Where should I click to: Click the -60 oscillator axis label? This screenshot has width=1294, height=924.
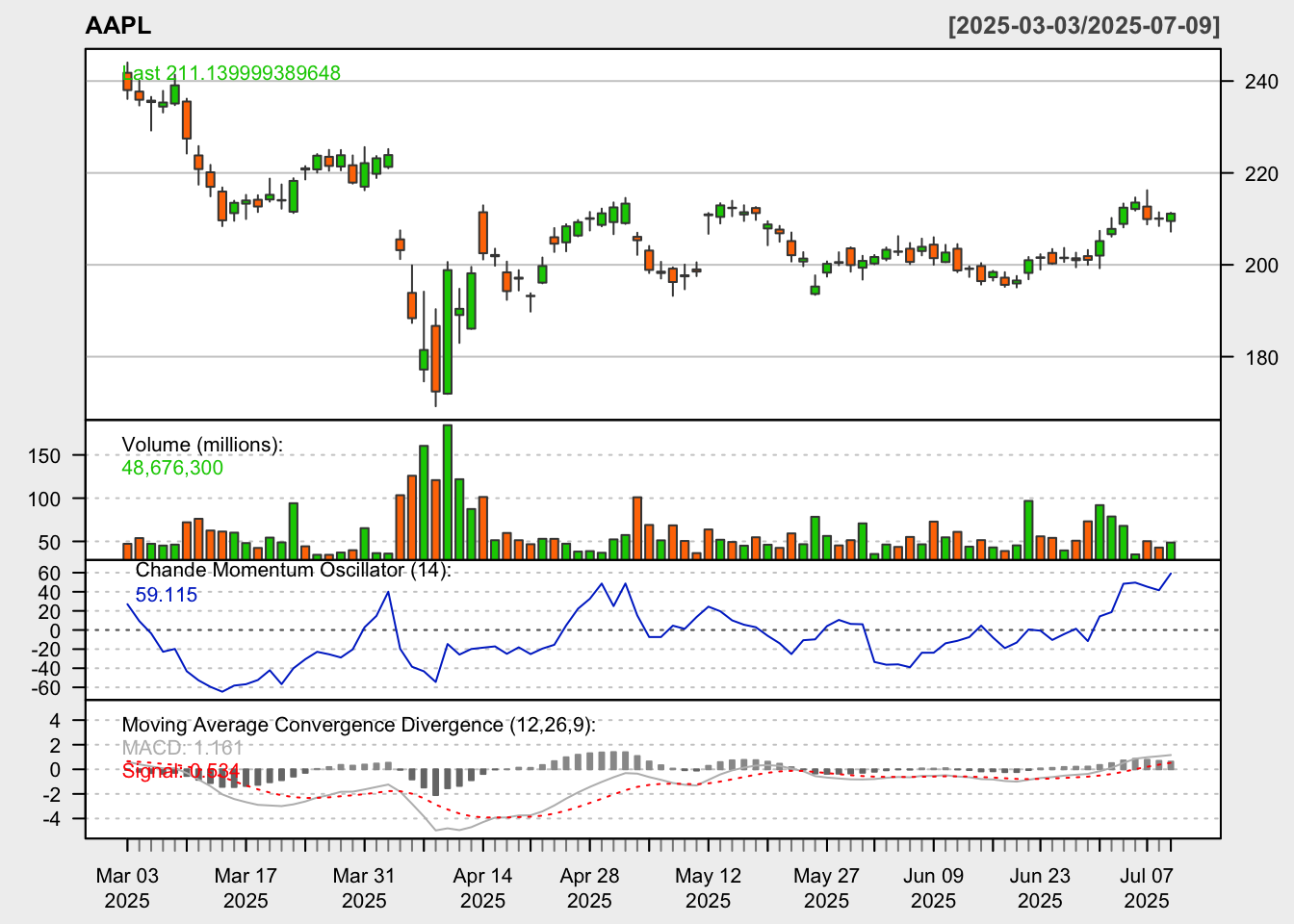pos(45,688)
